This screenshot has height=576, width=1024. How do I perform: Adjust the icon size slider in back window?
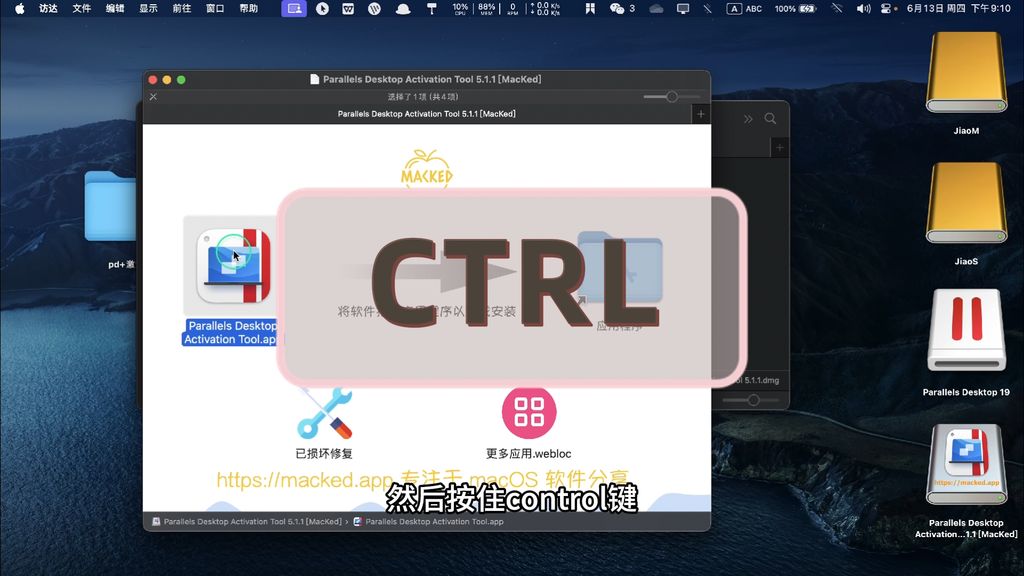click(753, 400)
